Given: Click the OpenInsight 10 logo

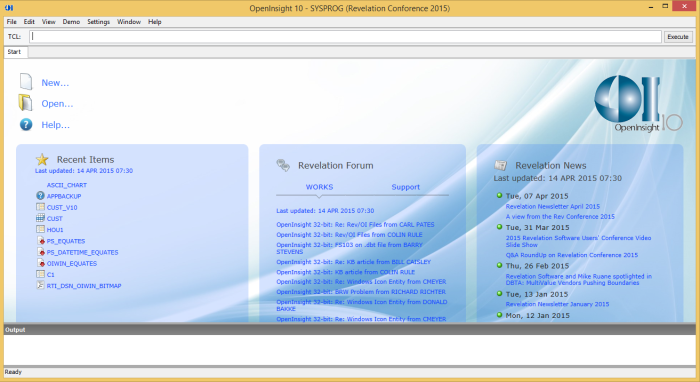Looking at the screenshot, I should click(638, 104).
